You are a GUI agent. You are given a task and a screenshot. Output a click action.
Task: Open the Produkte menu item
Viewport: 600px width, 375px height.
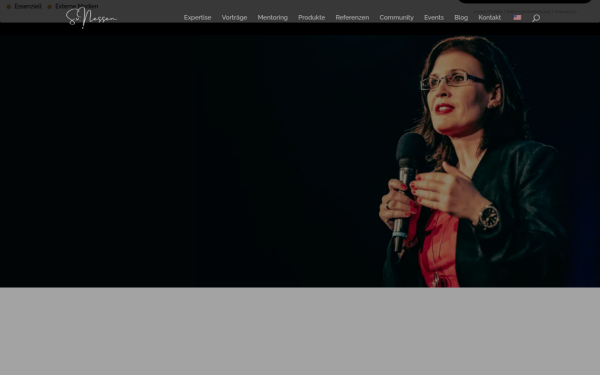tap(311, 18)
